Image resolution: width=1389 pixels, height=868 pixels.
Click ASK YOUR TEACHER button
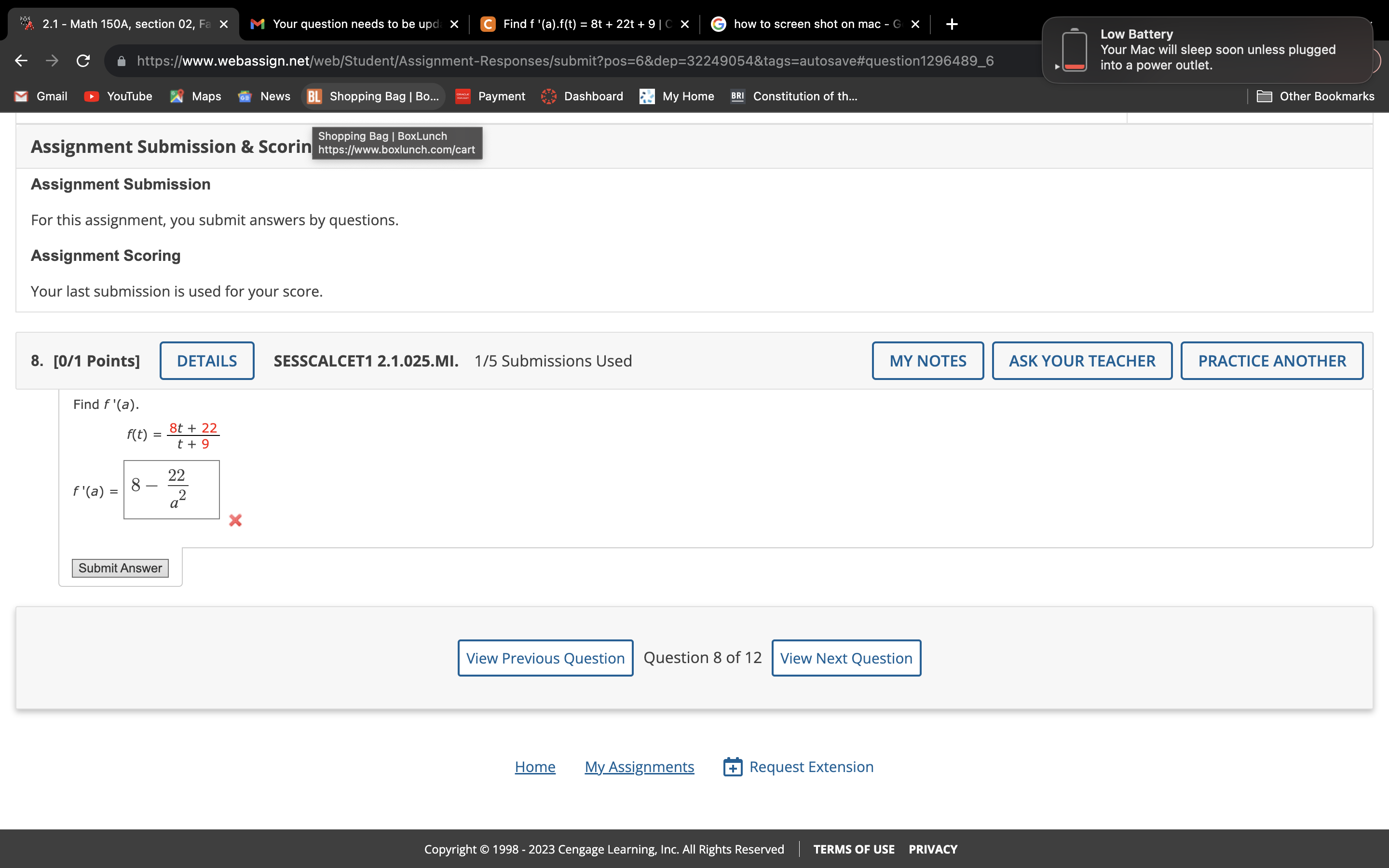(x=1082, y=361)
